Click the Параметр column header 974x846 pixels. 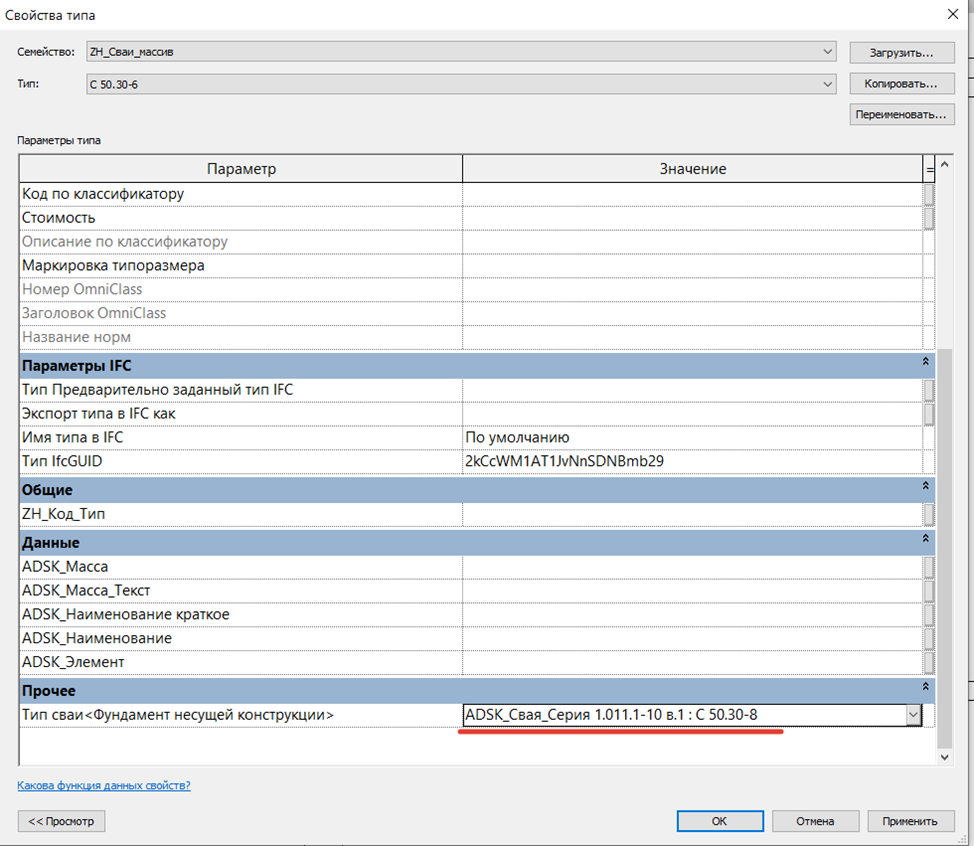(241, 169)
